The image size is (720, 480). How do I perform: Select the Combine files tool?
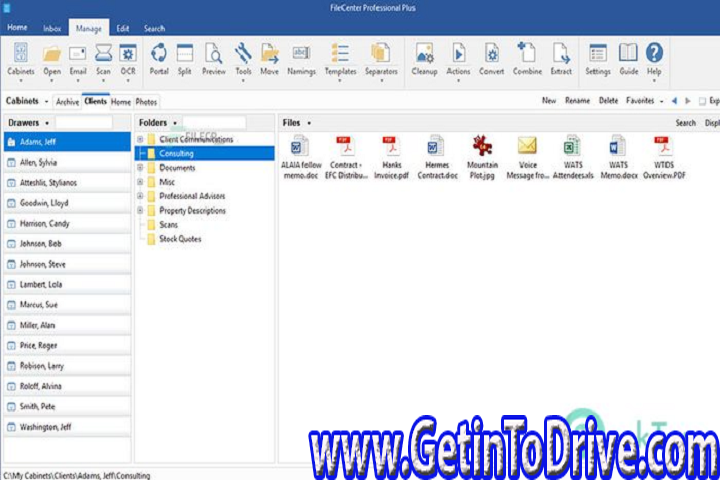pos(527,60)
